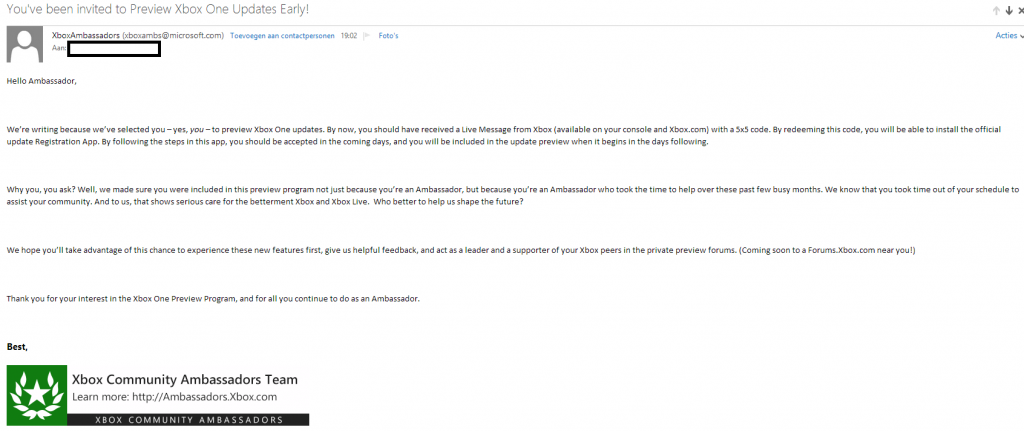Click the 19:02 received timestamp
The width and height of the screenshot is (1024, 432).
349,36
